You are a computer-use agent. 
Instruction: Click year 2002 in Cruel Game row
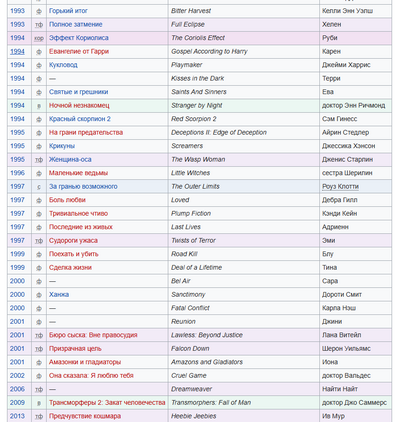(17, 375)
